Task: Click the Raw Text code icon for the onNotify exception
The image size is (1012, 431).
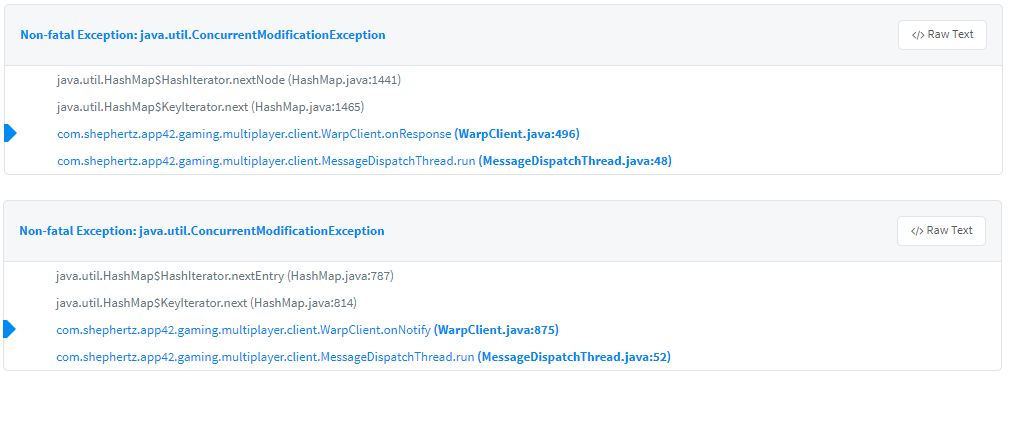Action: click(x=917, y=231)
